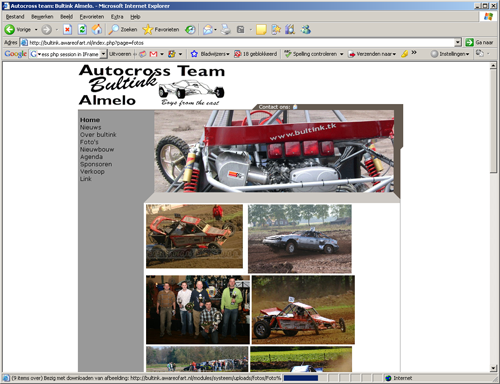This screenshot has width=500, height=384.
Task: Open the Foto's link in sidebar
Action: (89, 142)
